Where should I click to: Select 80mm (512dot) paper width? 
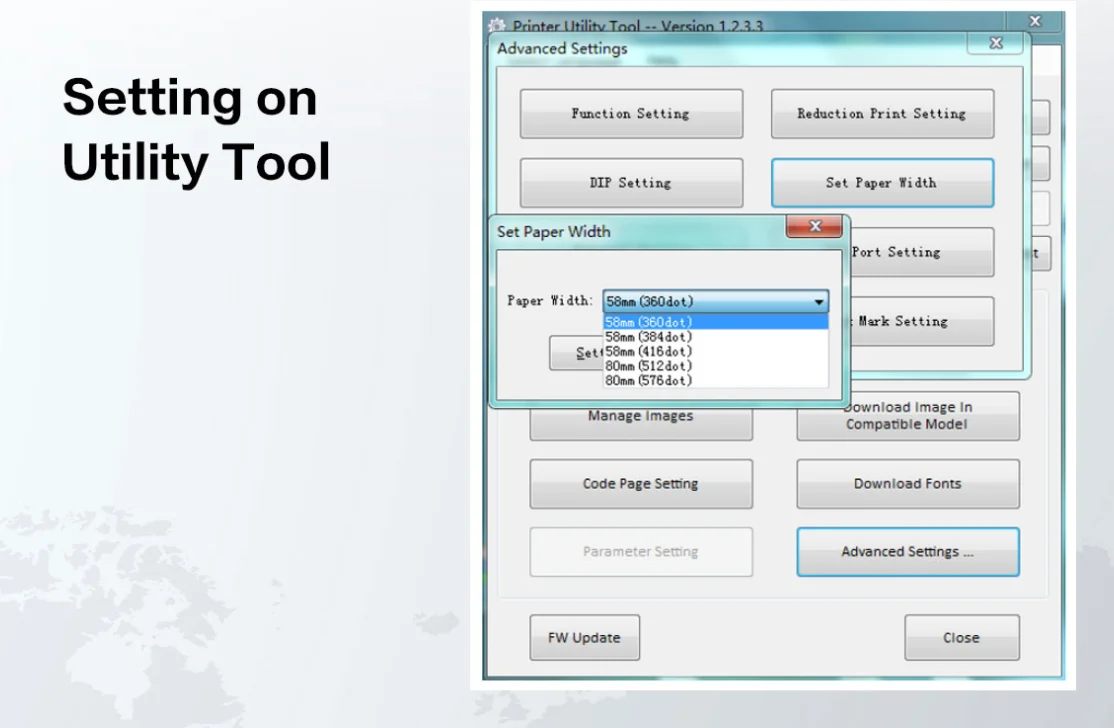tap(714, 366)
